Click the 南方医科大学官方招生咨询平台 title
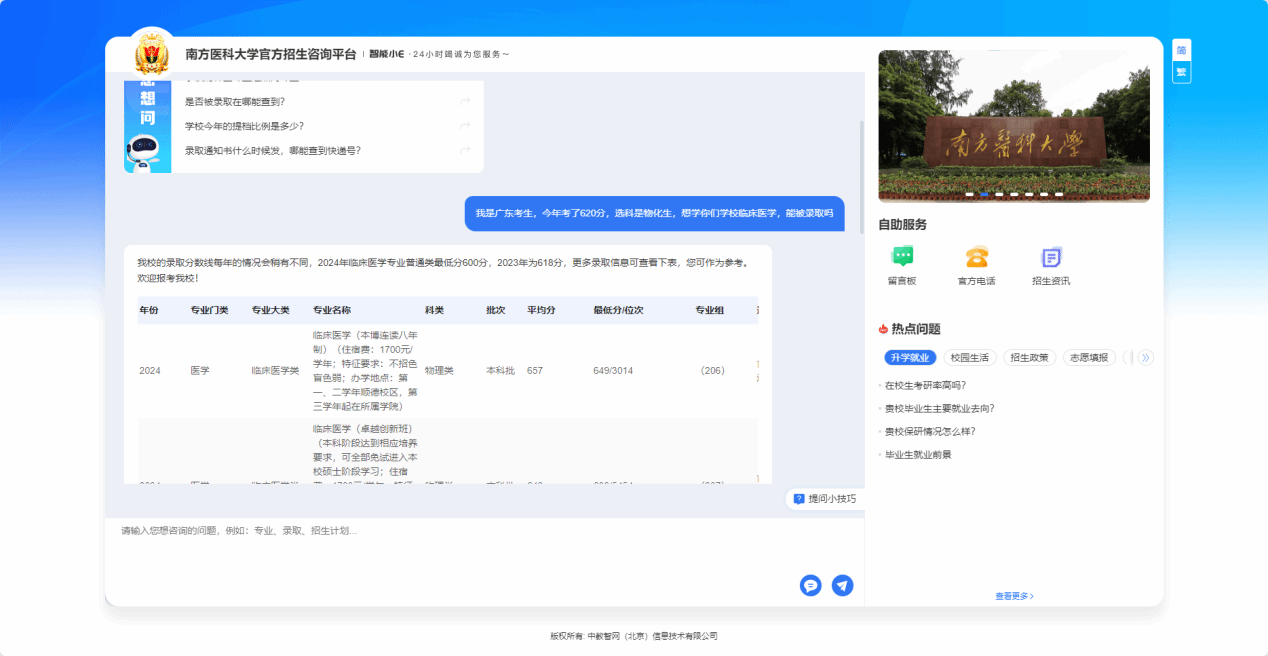The width and height of the screenshot is (1268, 656). 271,54
